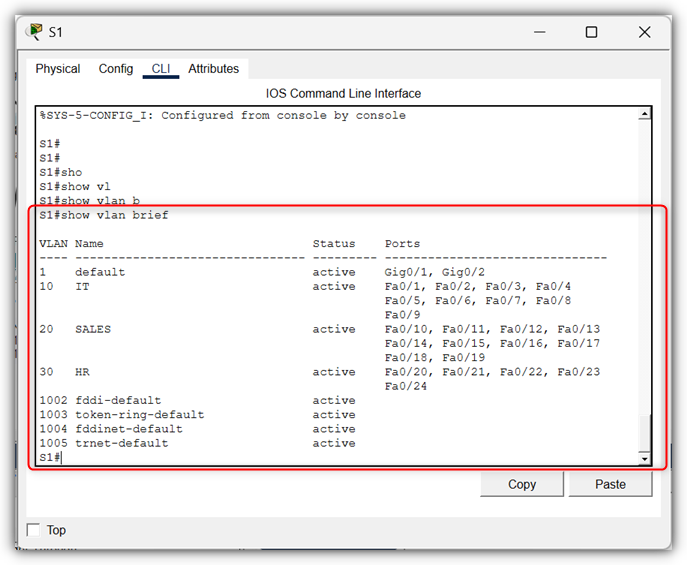Open the Config tab
The image size is (687, 565).
pos(116,69)
